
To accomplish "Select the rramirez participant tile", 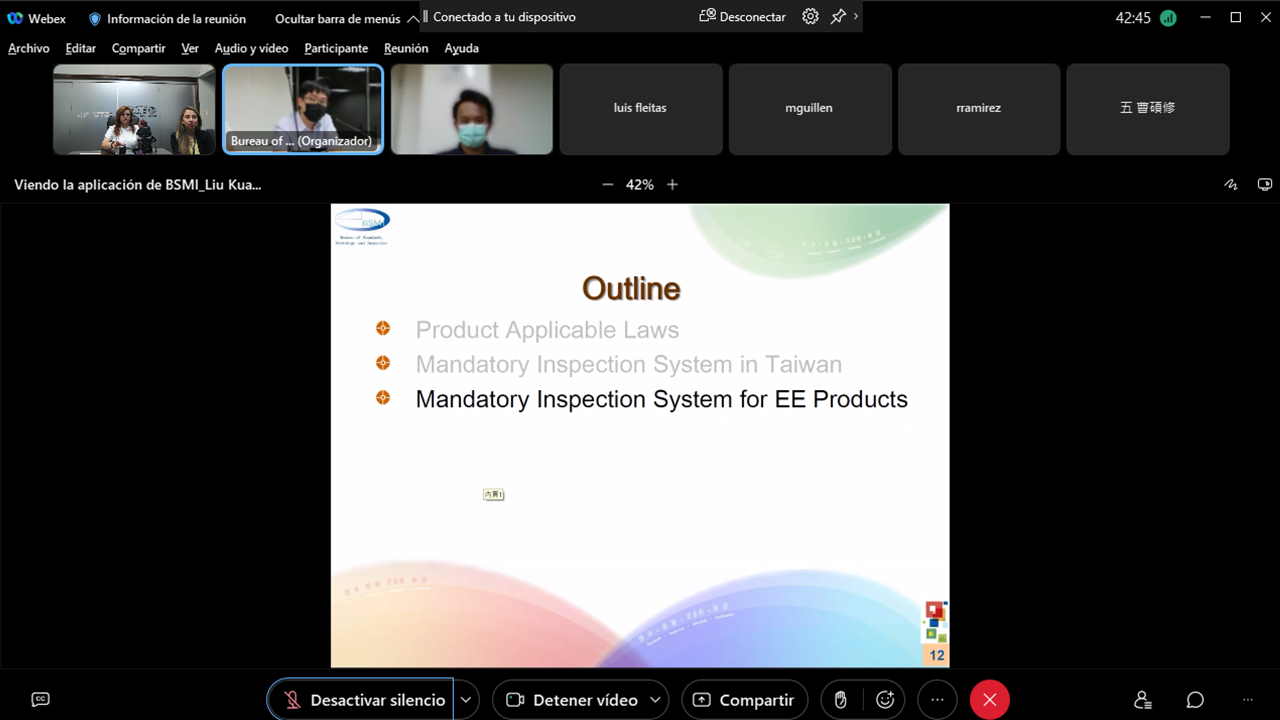I will pos(979,109).
